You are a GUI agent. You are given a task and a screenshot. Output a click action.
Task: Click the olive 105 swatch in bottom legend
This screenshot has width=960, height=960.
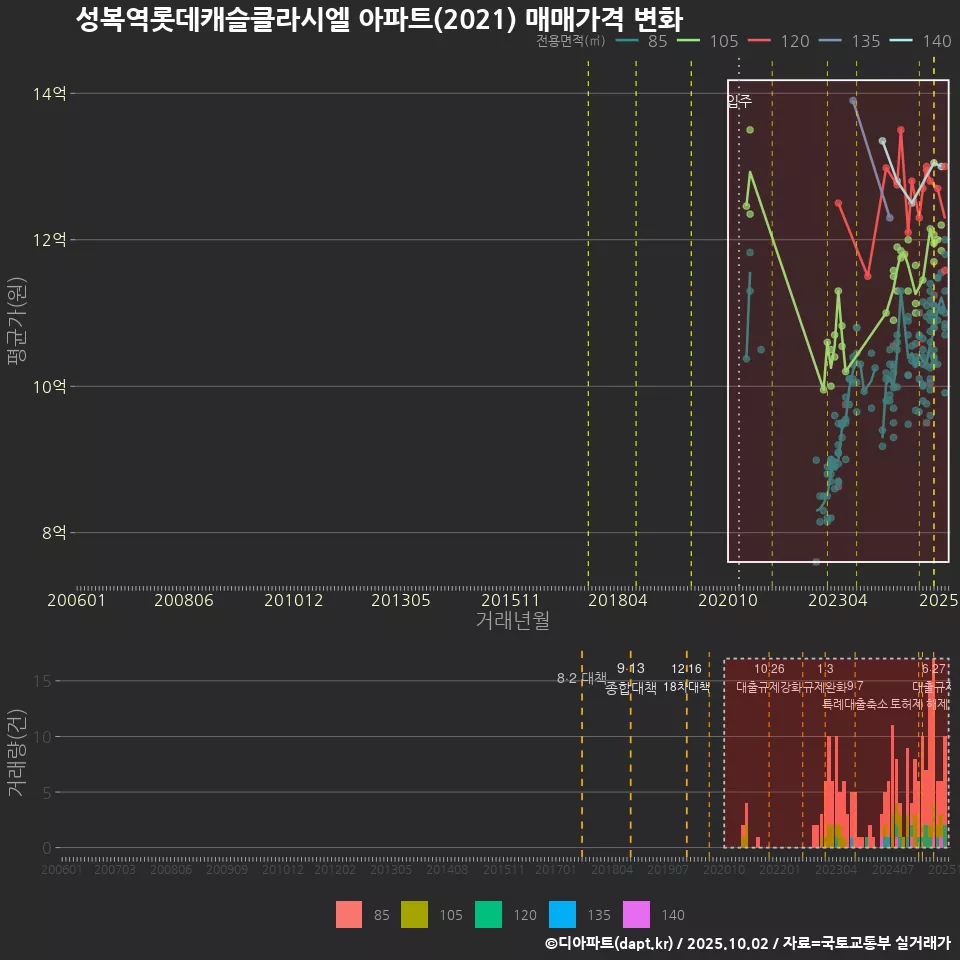(414, 915)
